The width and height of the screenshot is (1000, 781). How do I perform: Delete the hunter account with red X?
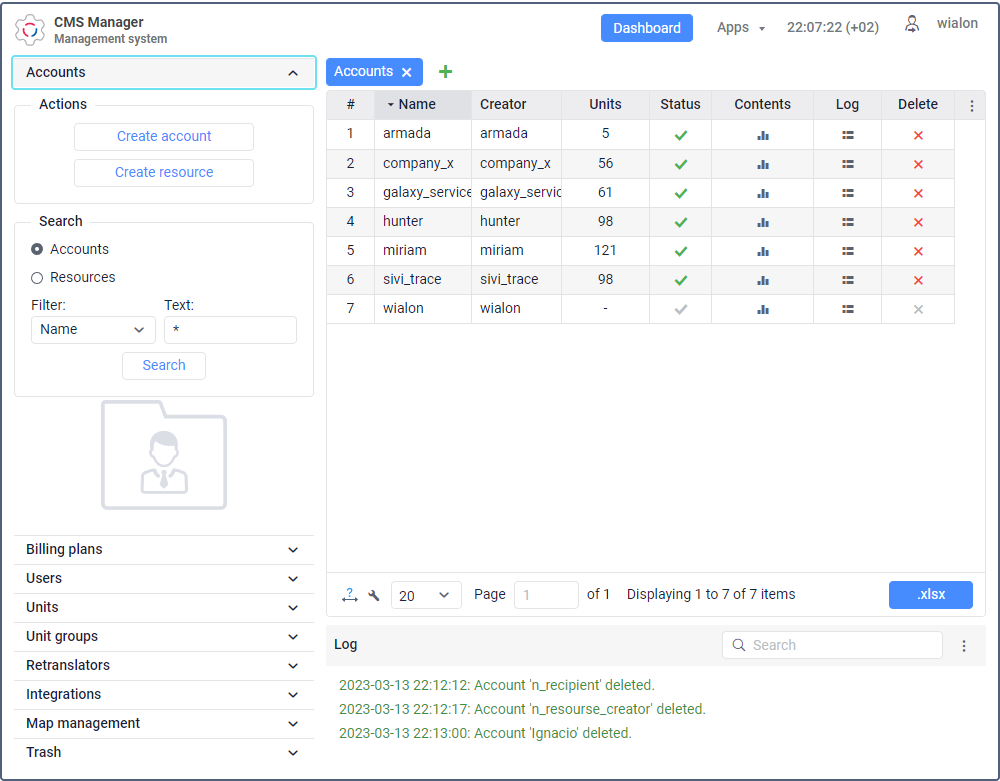point(918,222)
